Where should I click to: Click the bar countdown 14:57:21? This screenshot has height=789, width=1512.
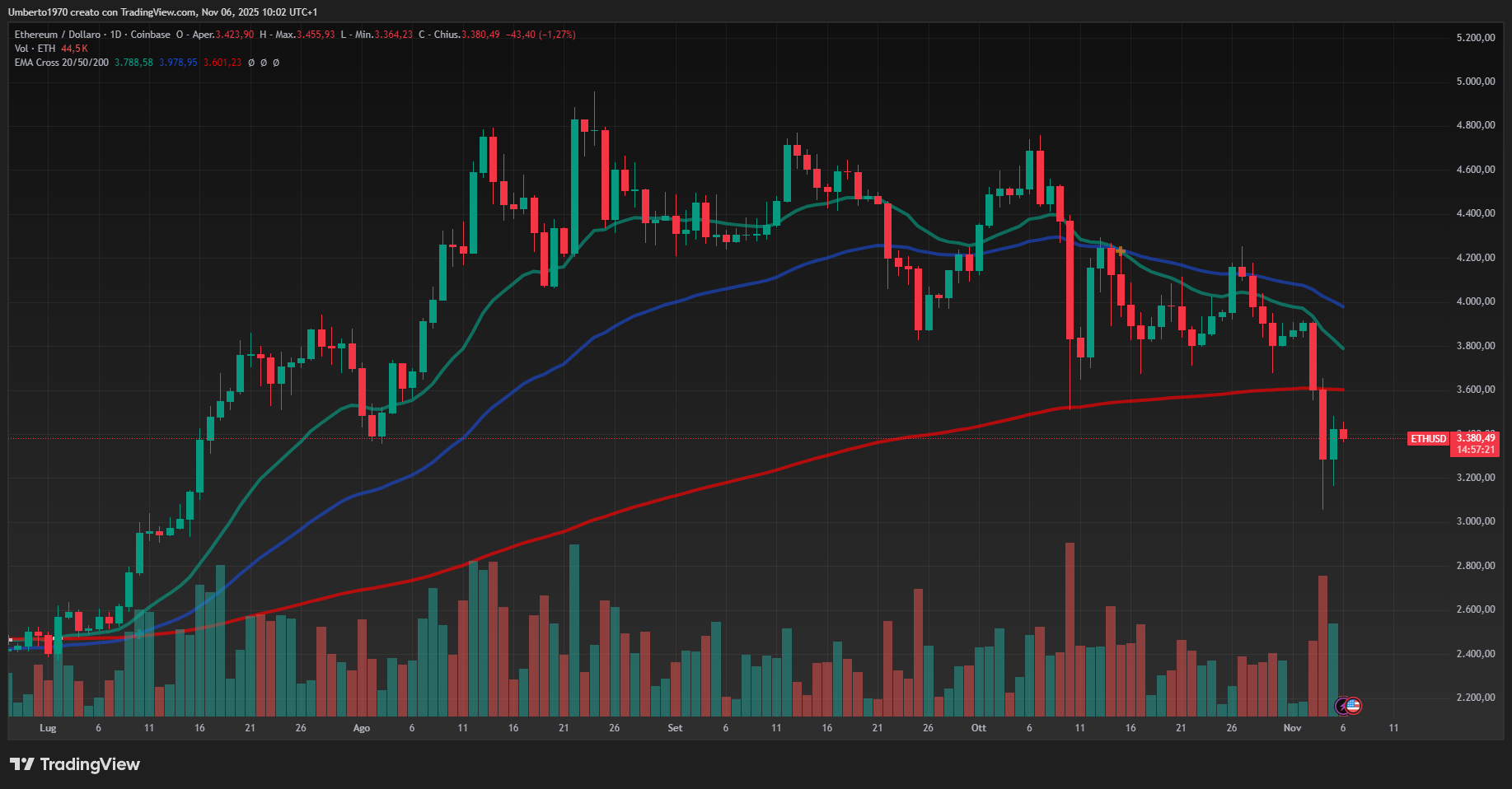click(1476, 450)
